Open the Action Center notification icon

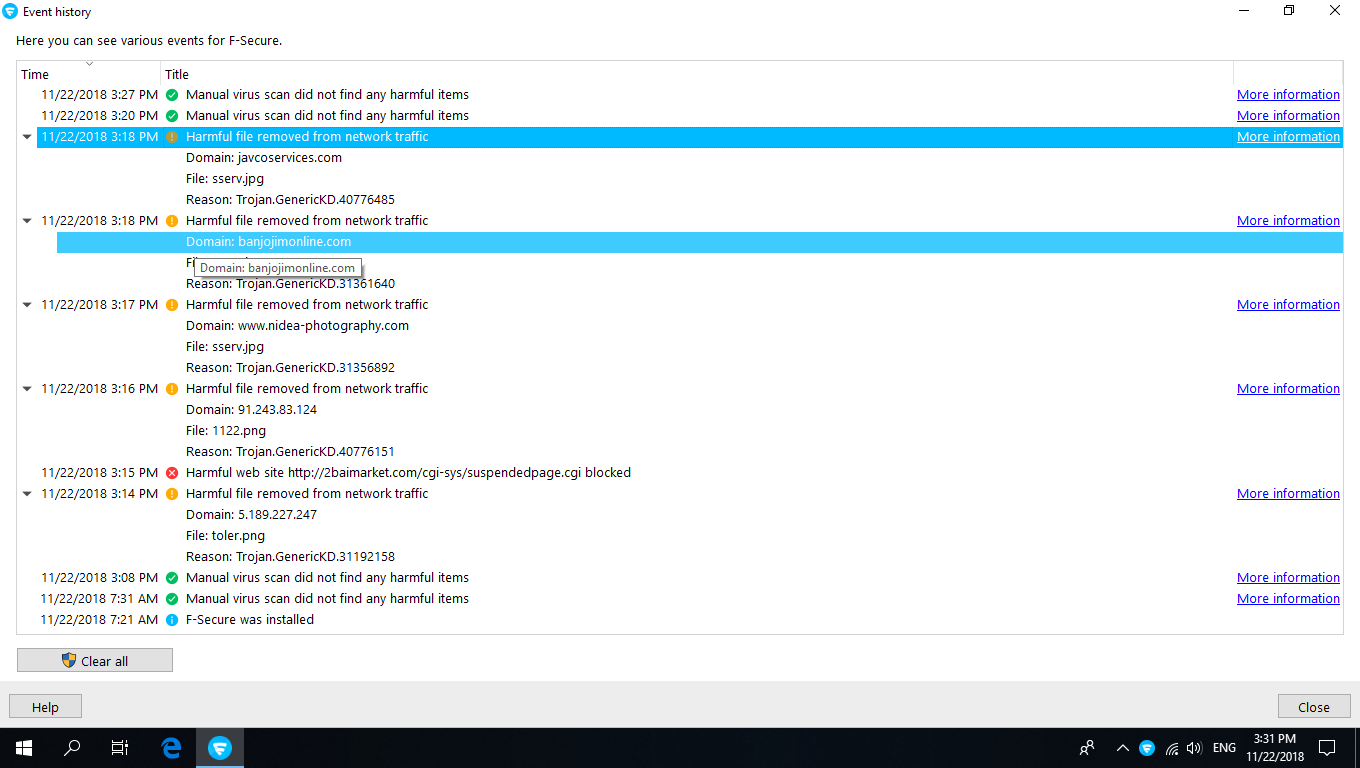1327,747
